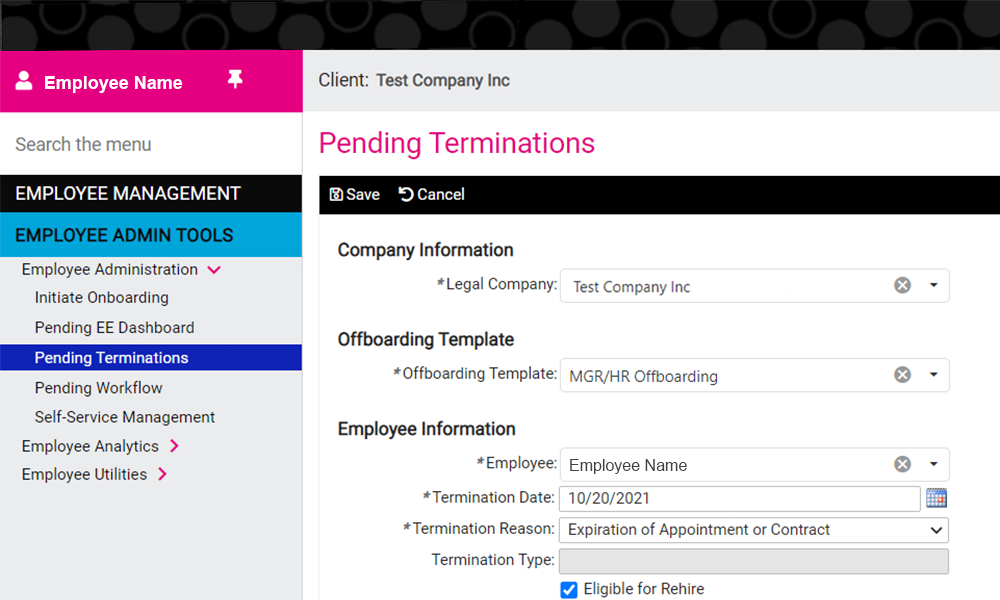Open the Legal Company dropdown arrow
This screenshot has height=600, width=1000.
pyautogui.click(x=933, y=286)
